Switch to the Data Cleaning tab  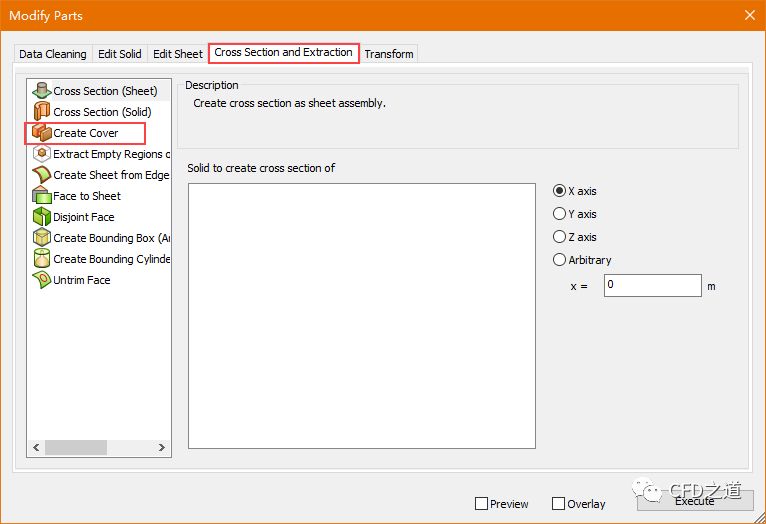[53, 54]
